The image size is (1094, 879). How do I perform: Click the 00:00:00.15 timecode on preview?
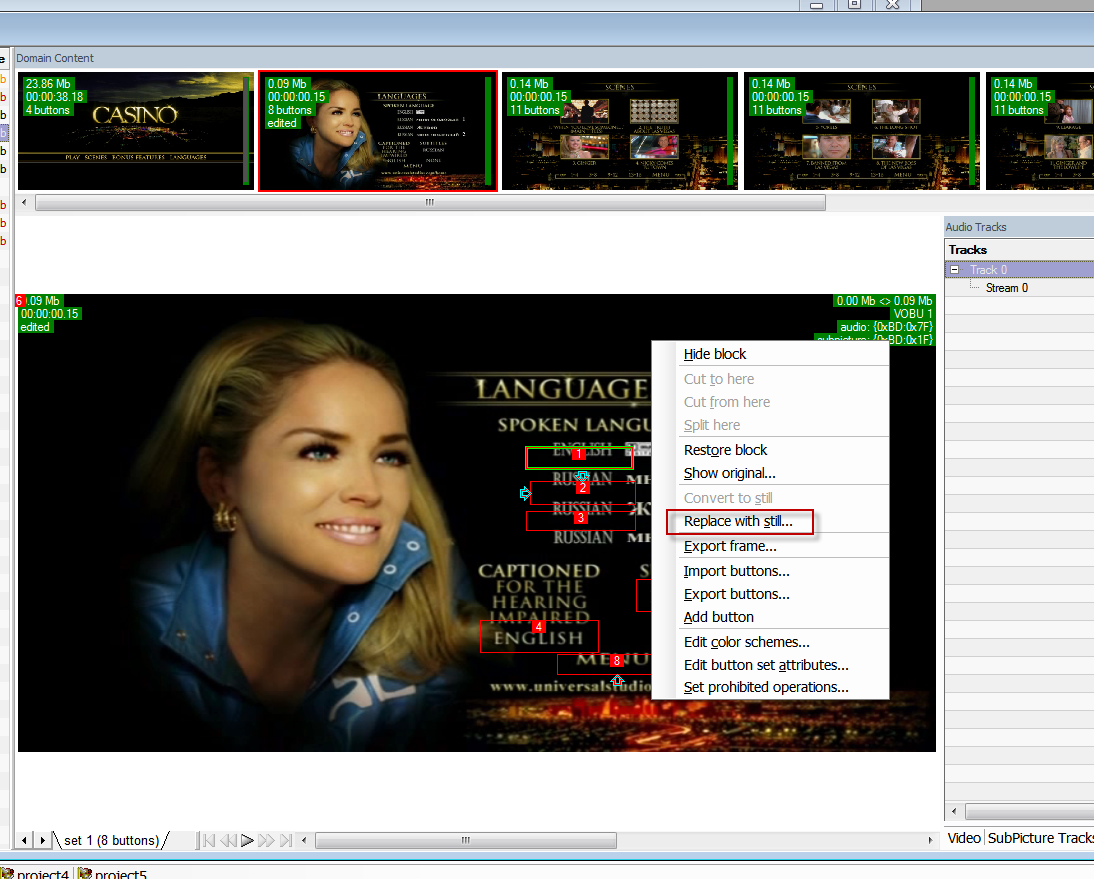click(x=50, y=314)
